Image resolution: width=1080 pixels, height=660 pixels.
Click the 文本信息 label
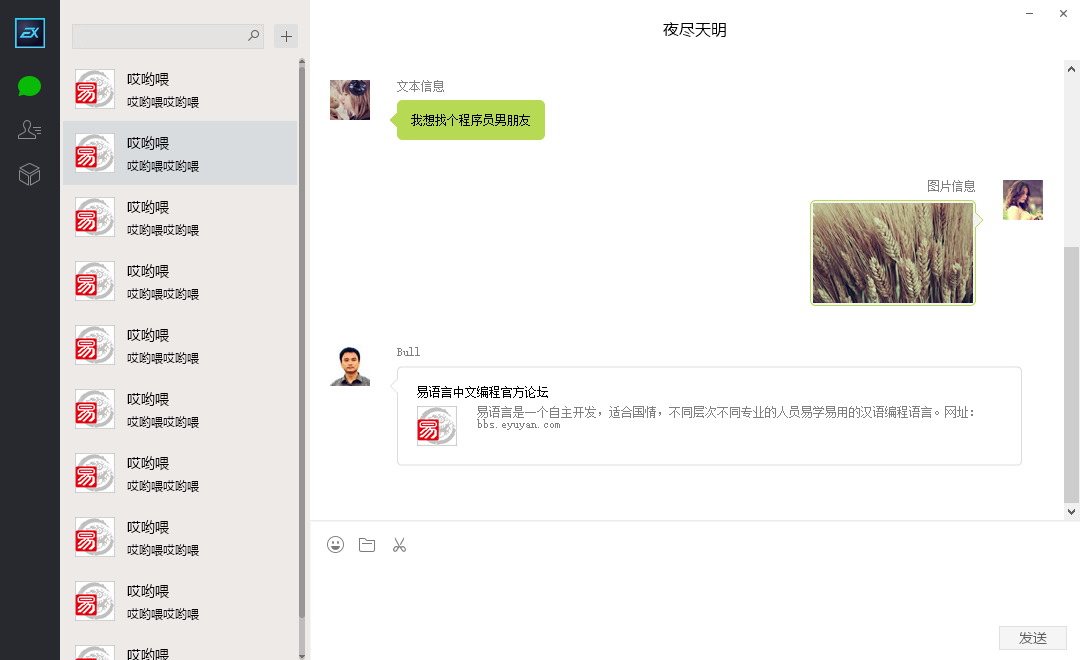tap(420, 86)
